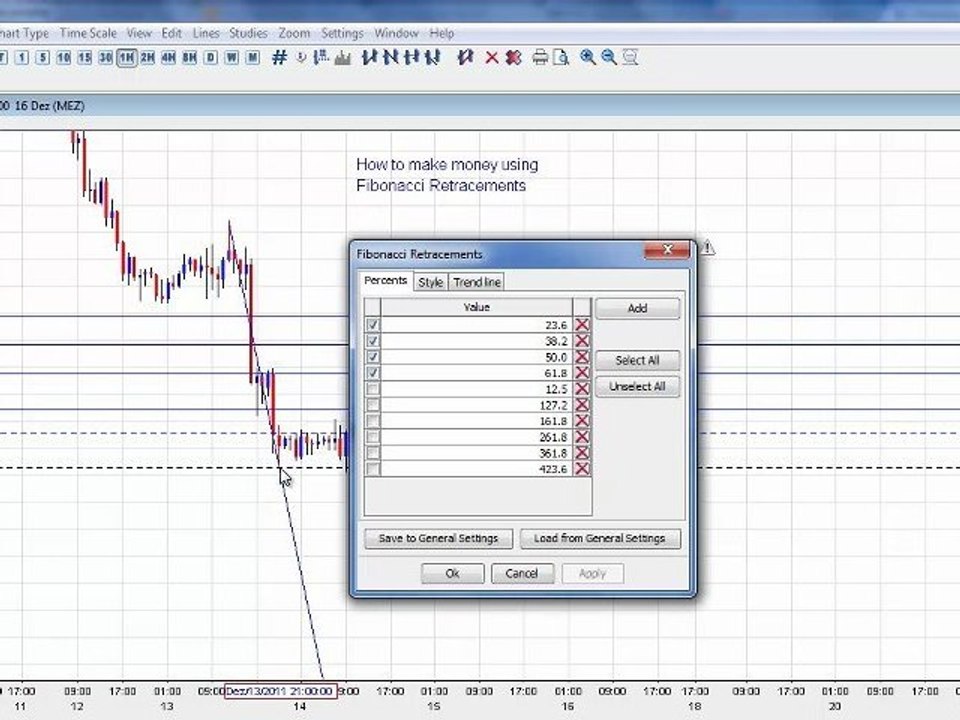Select the 10-minute timeframe button

tap(64, 58)
